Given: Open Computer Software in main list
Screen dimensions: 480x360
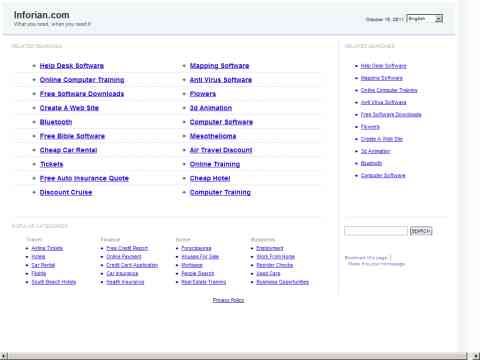Looking at the screenshot, I should coord(221,122).
